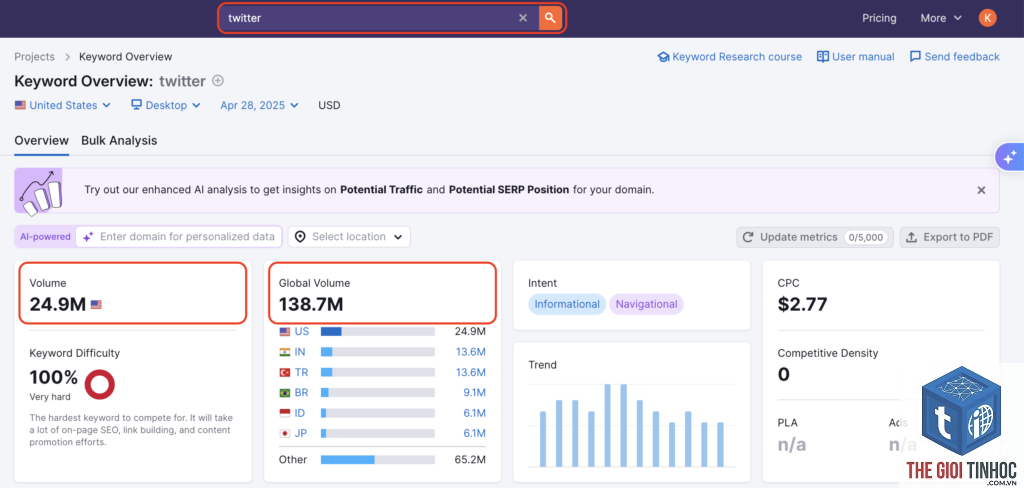
Task: Expand the More menu
Action: (x=940, y=18)
